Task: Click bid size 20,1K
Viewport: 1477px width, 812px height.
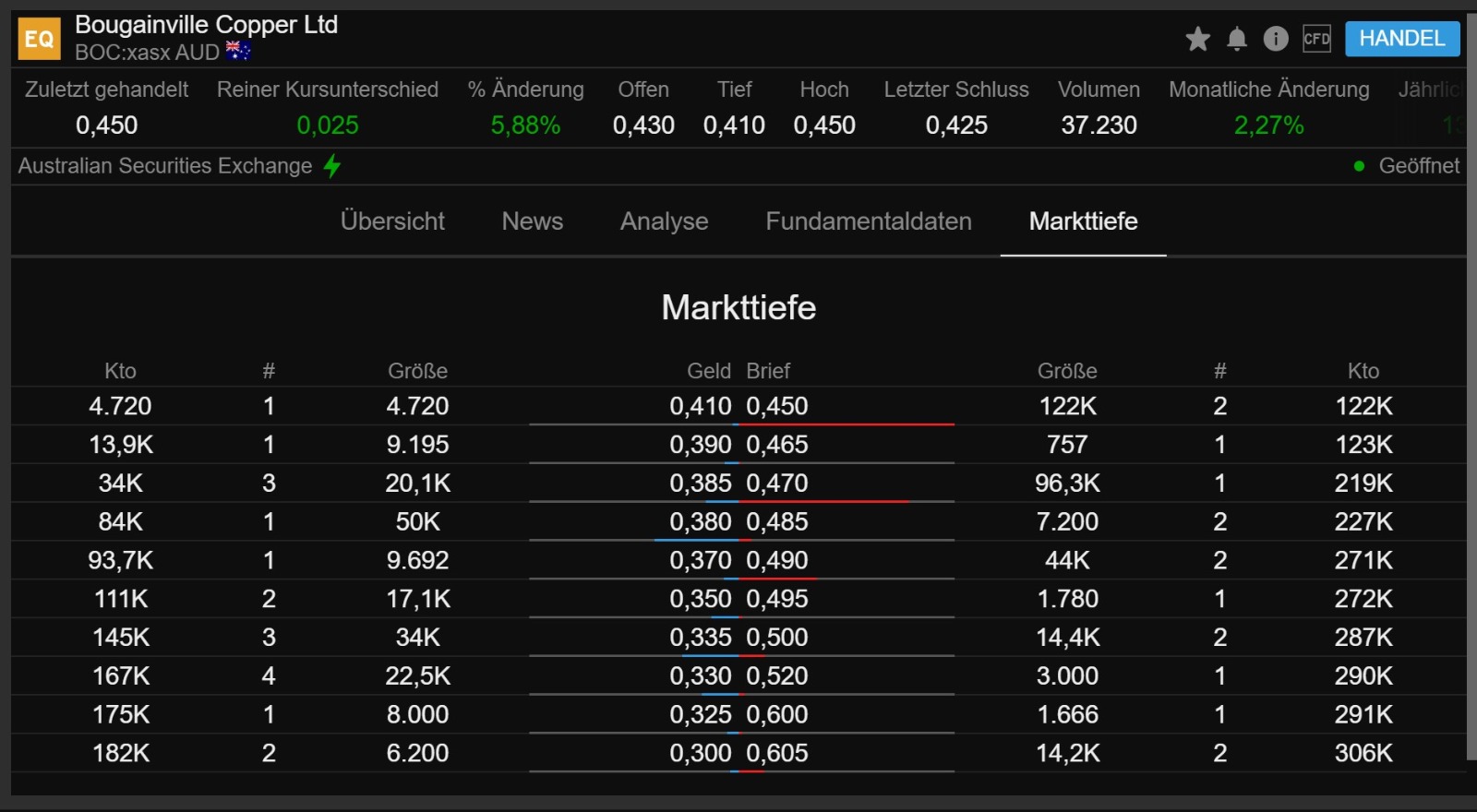Action: (x=418, y=484)
